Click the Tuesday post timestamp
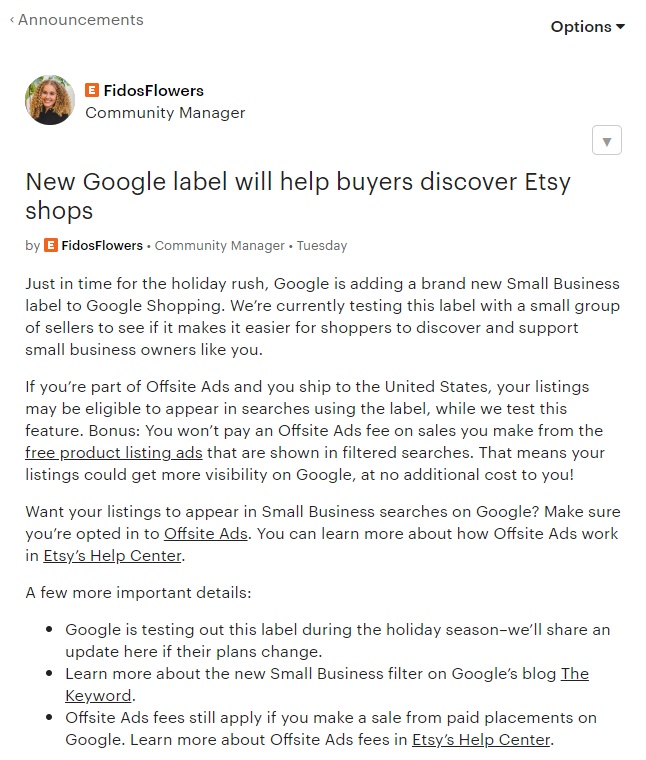Viewport: 646px width, 760px height. coord(322,246)
